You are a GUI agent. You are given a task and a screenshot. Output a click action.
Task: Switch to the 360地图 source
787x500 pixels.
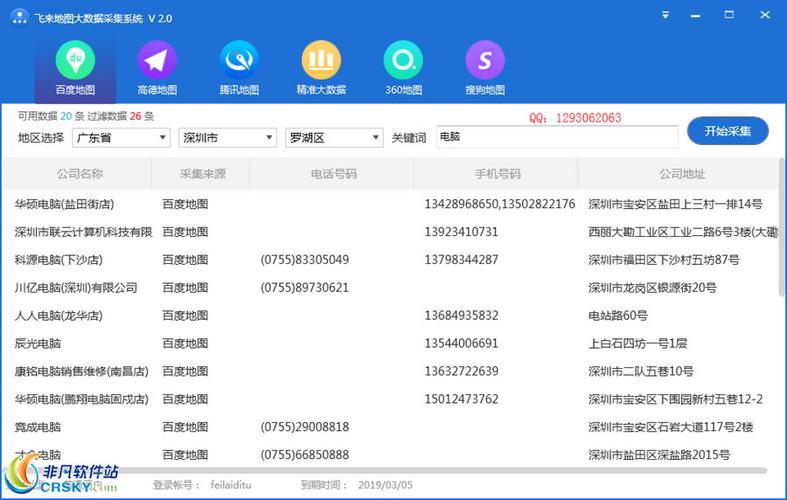pyautogui.click(x=403, y=68)
